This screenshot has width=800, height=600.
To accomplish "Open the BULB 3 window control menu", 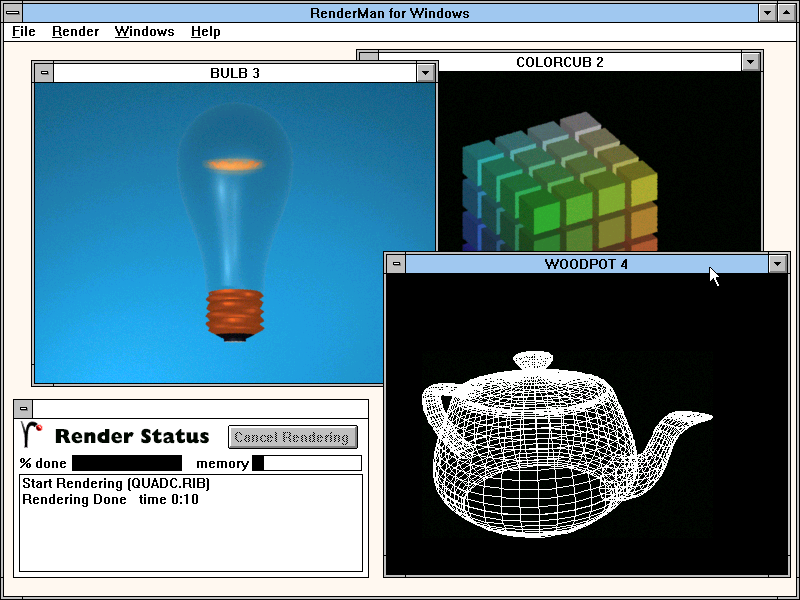I will pos(44,73).
